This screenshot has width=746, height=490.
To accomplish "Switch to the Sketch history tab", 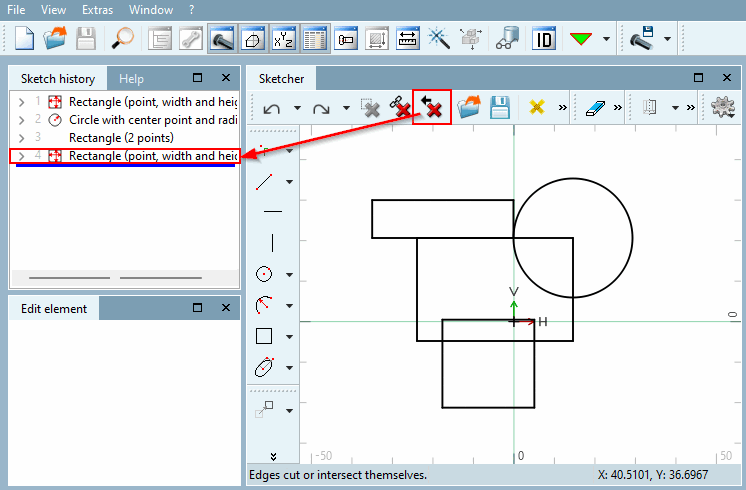I will click(58, 78).
